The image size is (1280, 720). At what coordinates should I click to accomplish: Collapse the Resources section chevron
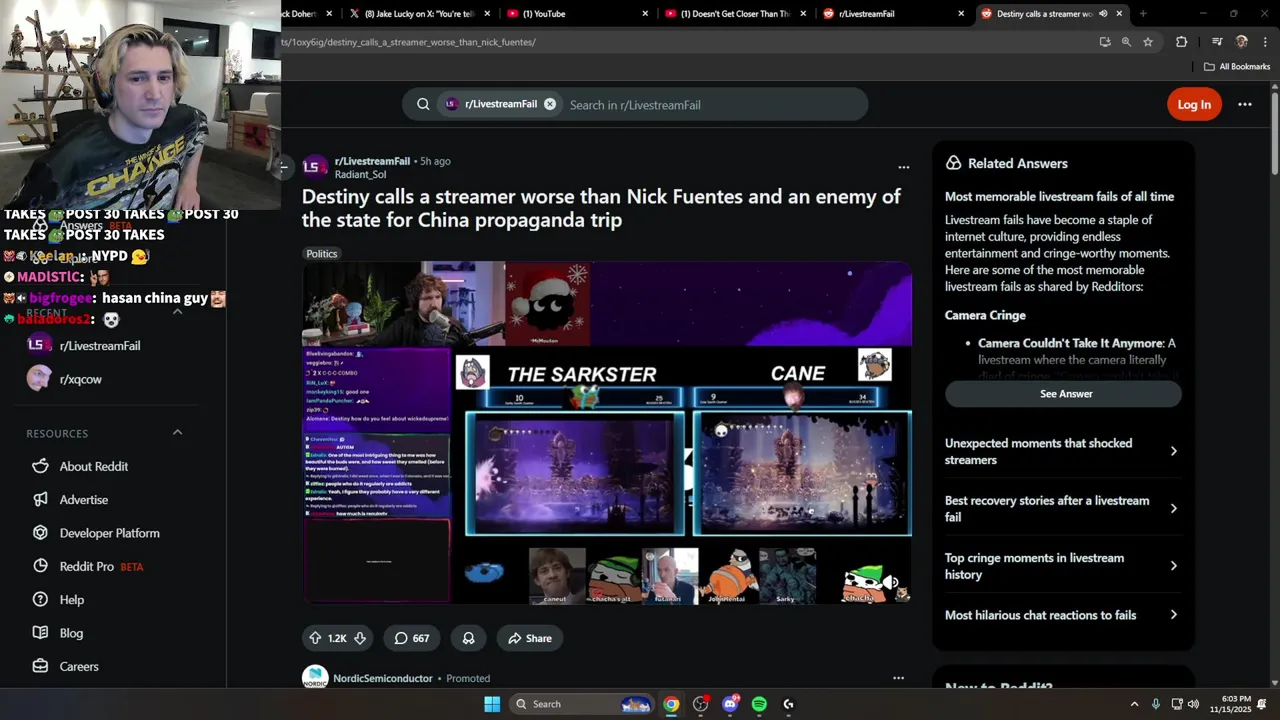tap(177, 433)
